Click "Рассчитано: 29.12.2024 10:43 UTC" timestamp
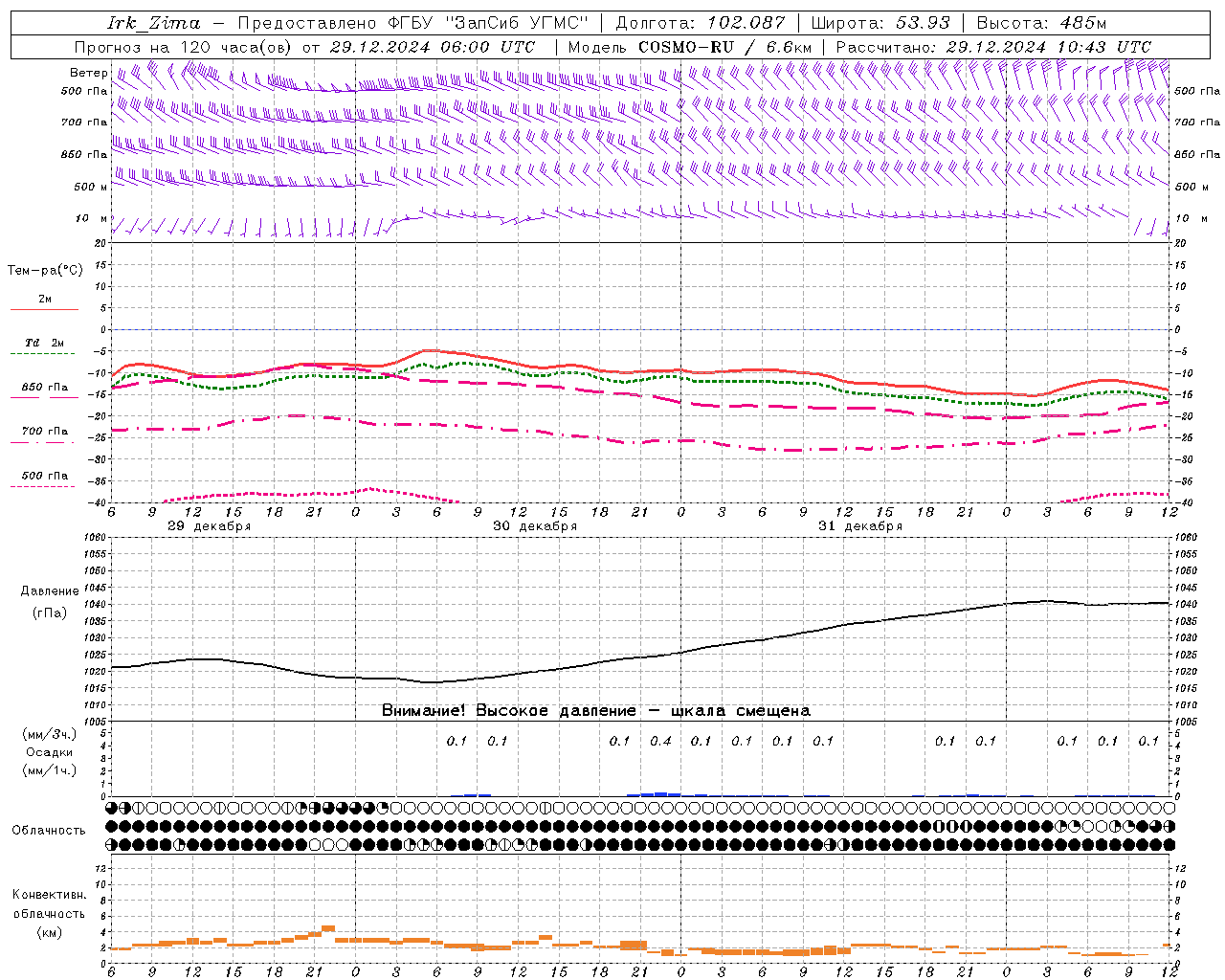The height and width of the screenshot is (980, 1225). (993, 47)
